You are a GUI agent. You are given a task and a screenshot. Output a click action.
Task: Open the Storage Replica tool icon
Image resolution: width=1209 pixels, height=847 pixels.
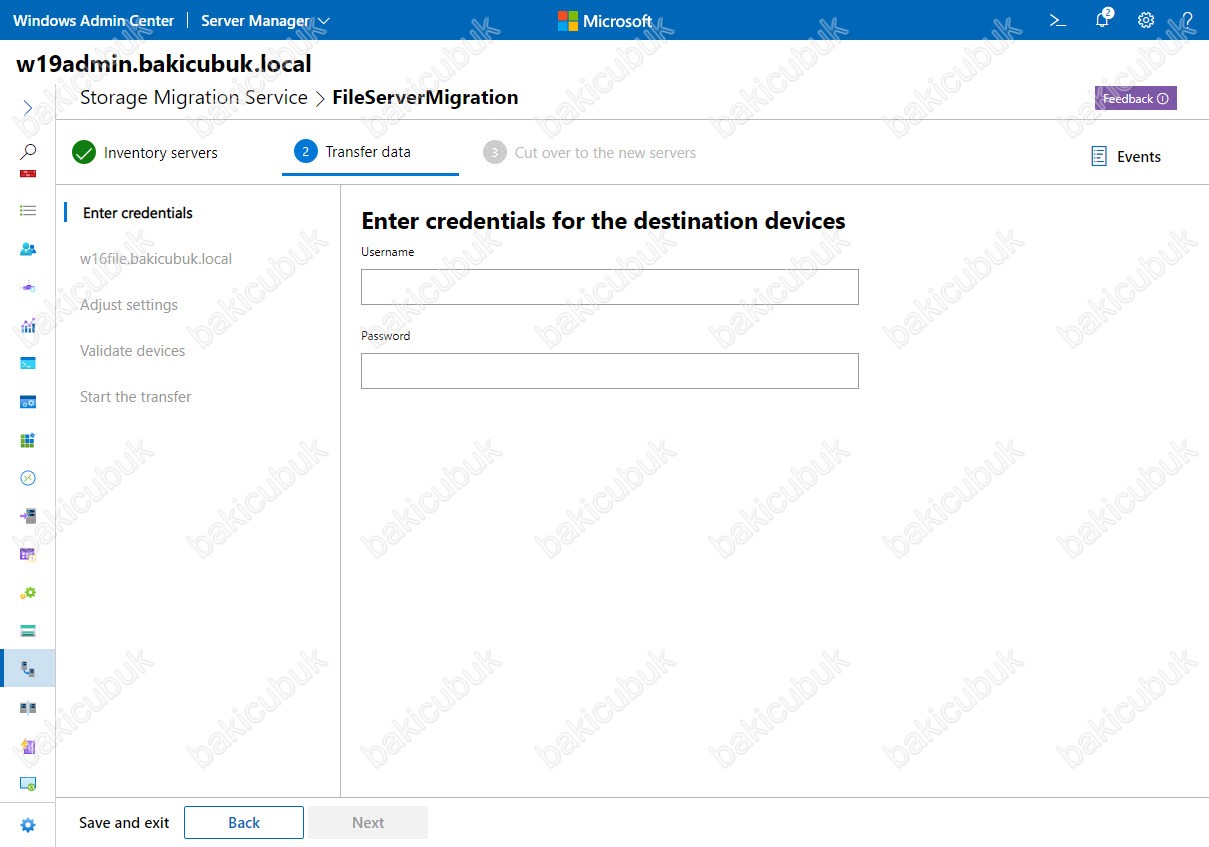[28, 707]
